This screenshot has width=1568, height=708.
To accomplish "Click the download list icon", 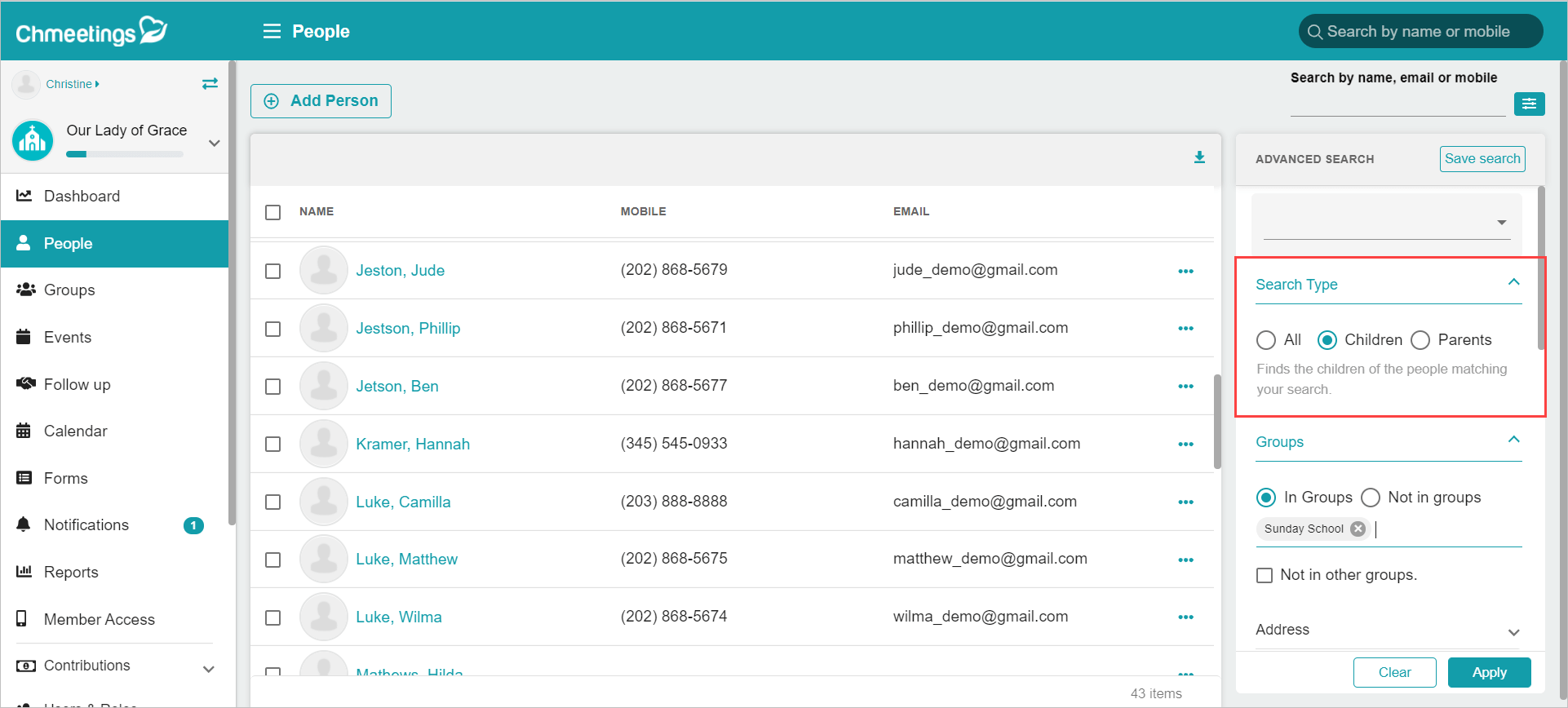I will coord(1199,157).
